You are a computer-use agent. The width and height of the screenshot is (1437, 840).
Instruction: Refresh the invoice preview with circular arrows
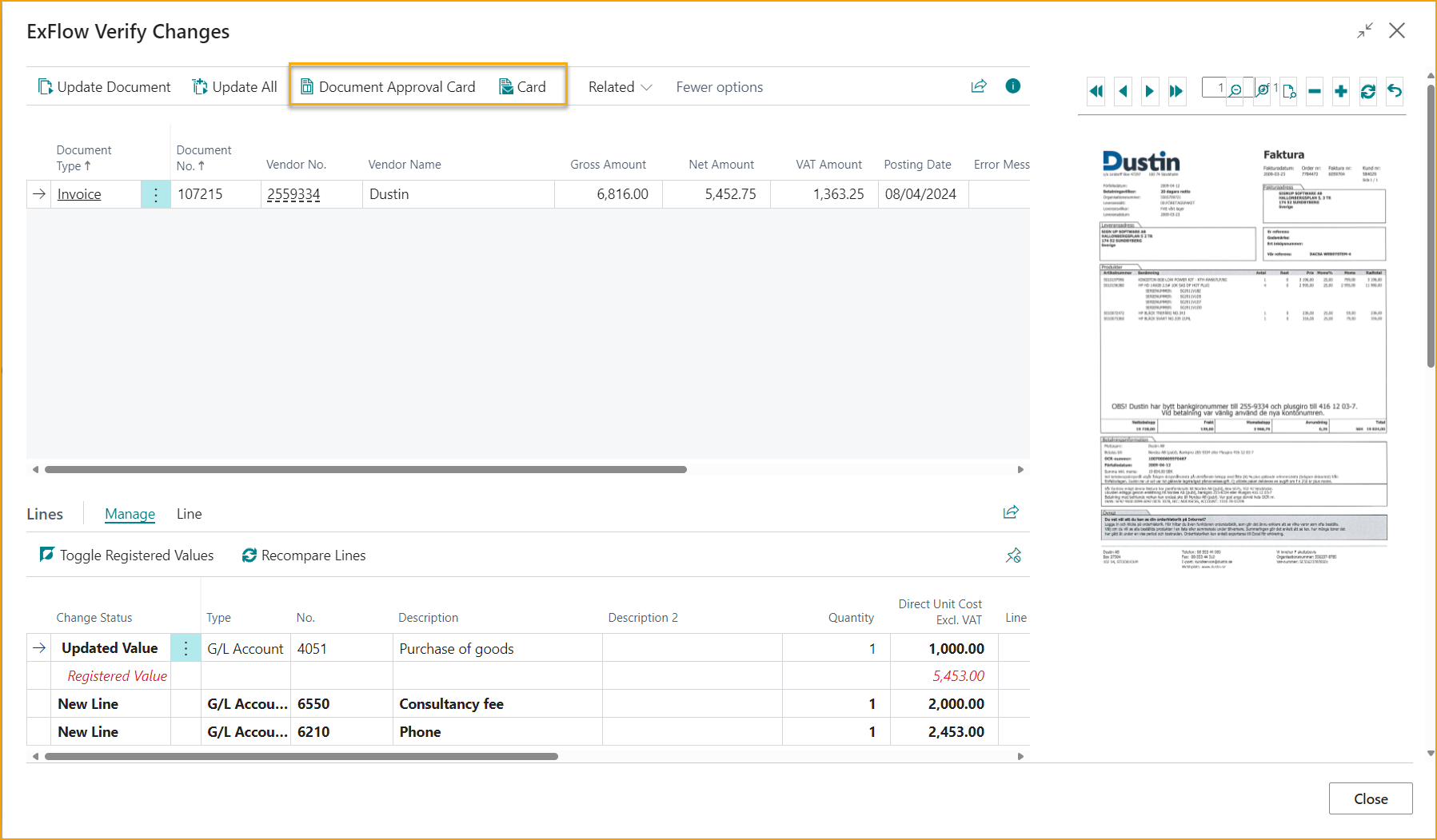1368,91
